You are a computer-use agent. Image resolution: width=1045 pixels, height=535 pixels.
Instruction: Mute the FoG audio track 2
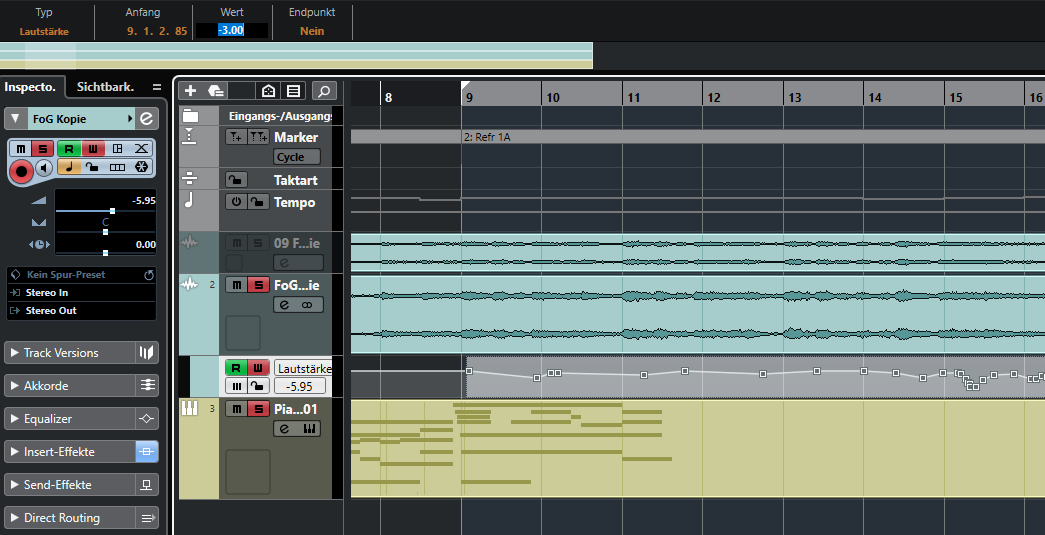236,285
